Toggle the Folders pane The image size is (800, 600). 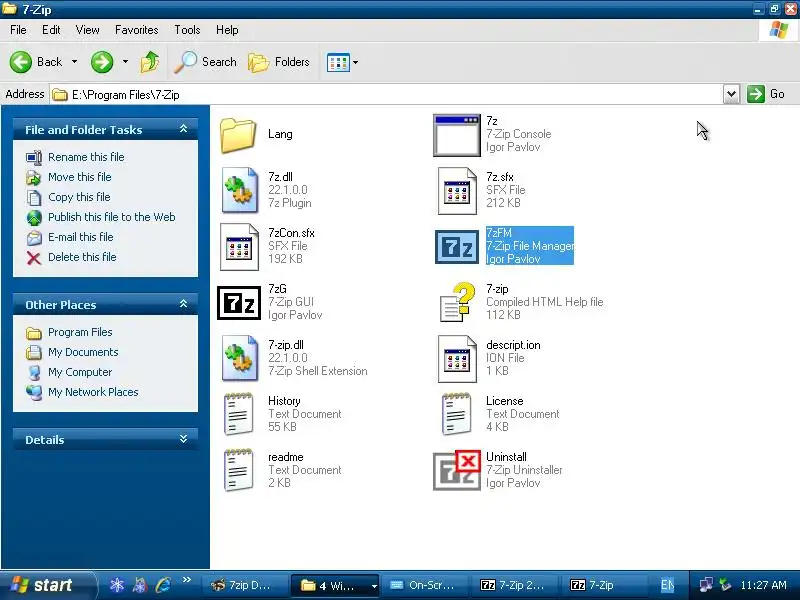[279, 62]
